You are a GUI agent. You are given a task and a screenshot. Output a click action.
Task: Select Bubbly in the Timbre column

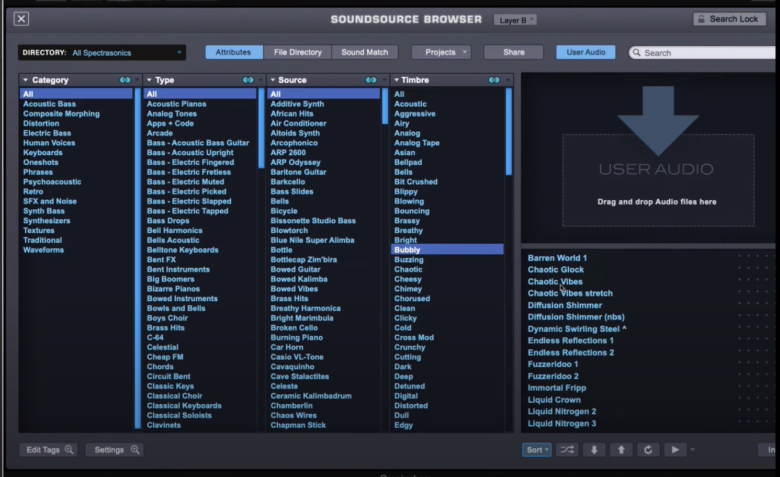[x=447, y=250]
